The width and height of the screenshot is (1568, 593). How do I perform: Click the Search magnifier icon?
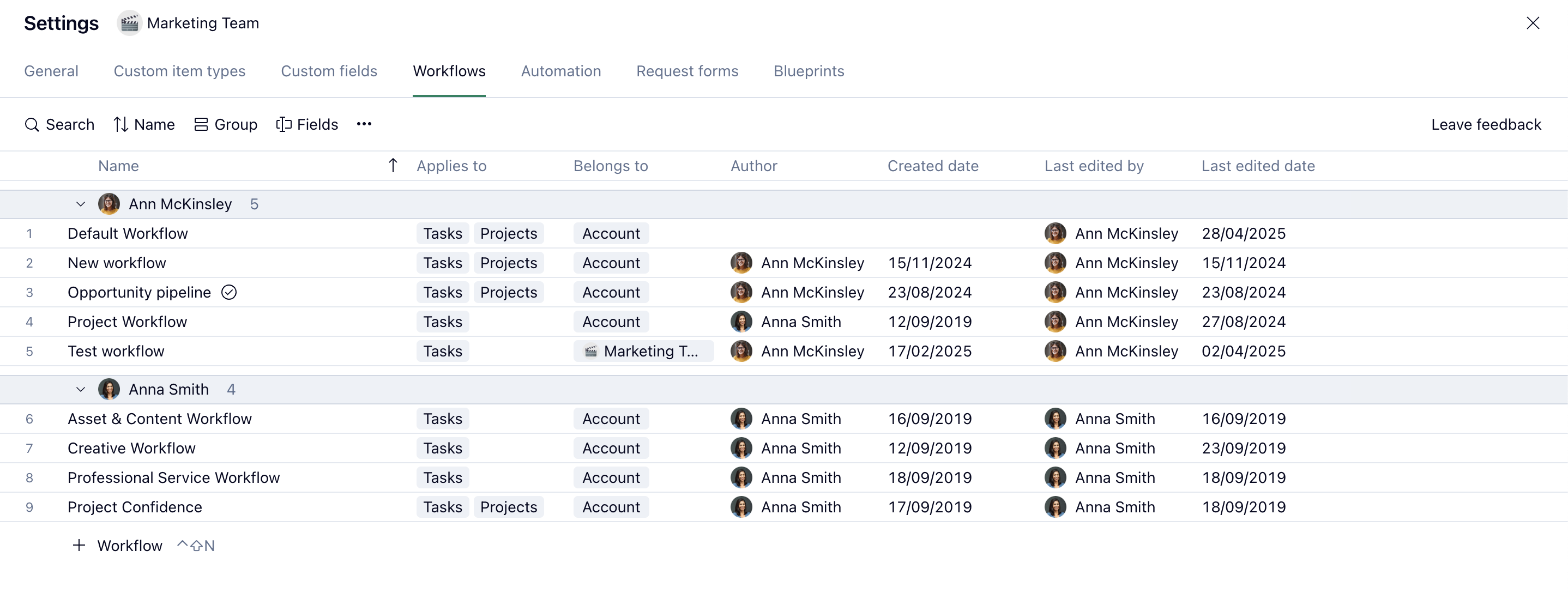[32, 125]
